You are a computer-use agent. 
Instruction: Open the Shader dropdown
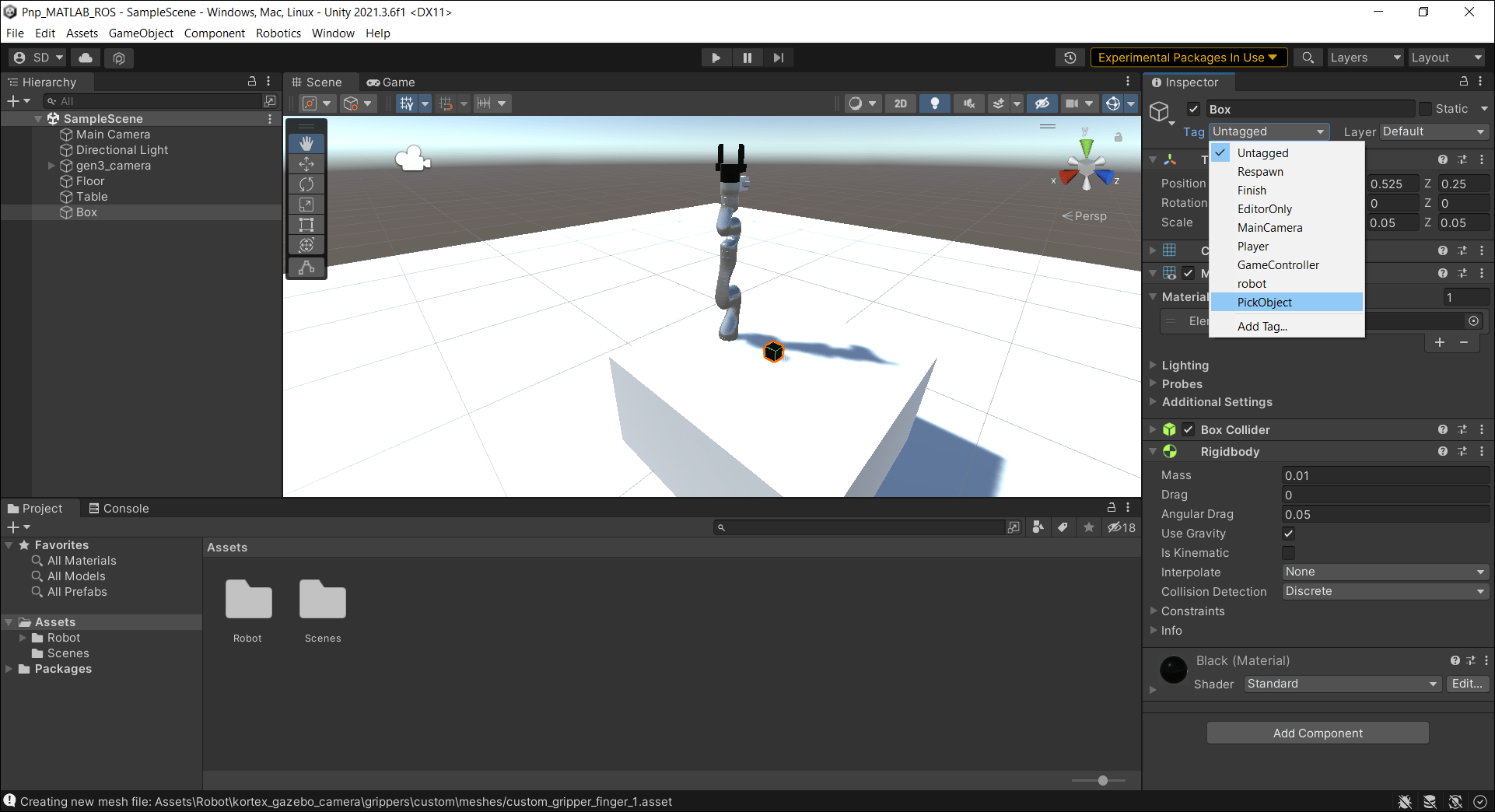coord(1342,684)
